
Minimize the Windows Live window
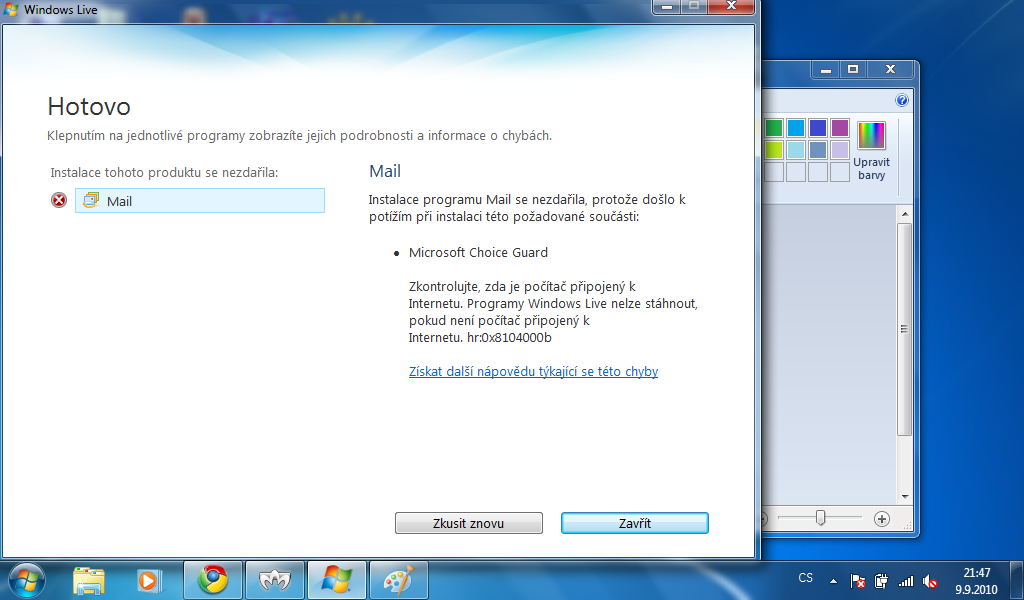pyautogui.click(x=667, y=7)
